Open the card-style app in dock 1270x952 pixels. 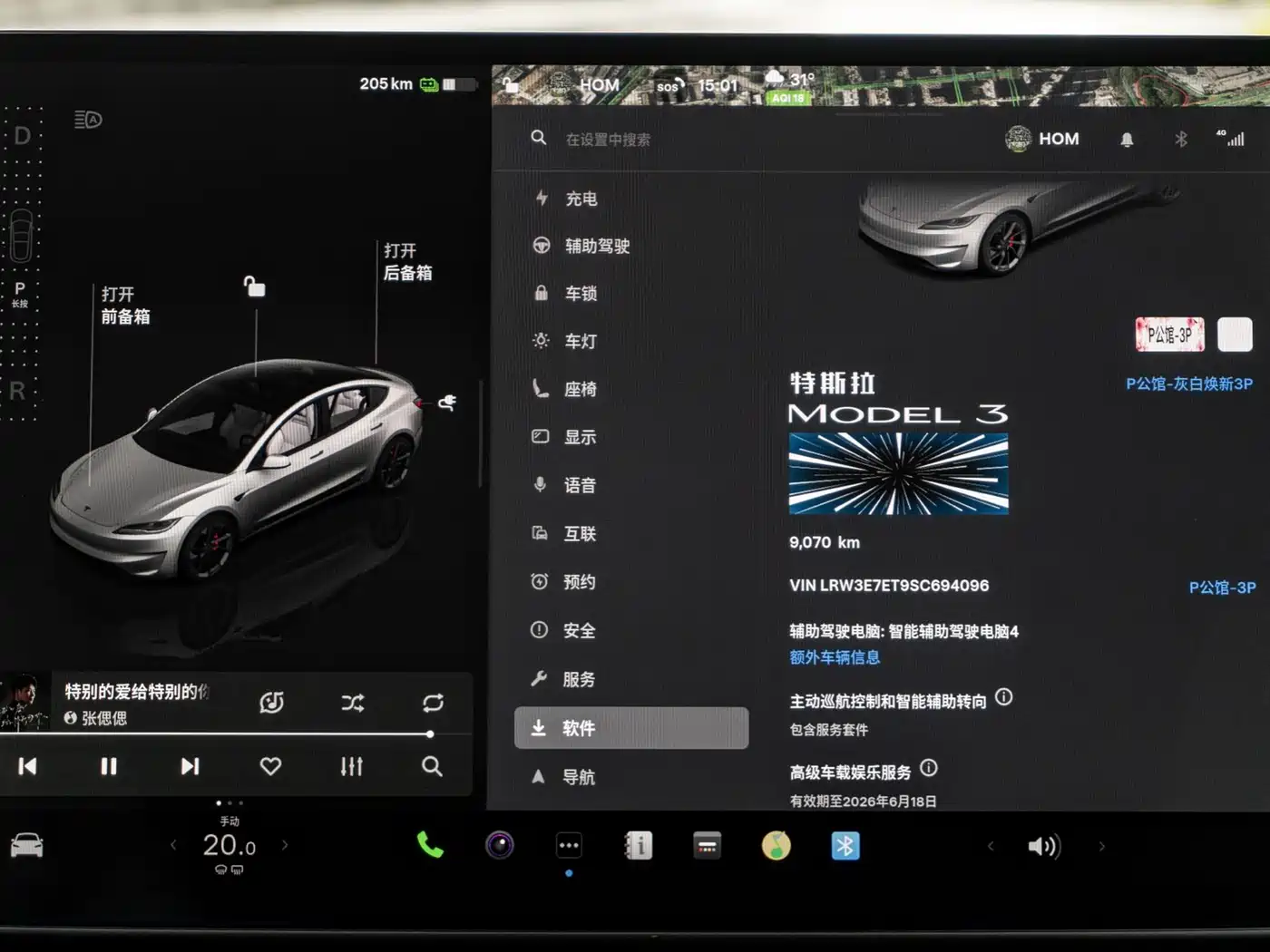(x=707, y=846)
